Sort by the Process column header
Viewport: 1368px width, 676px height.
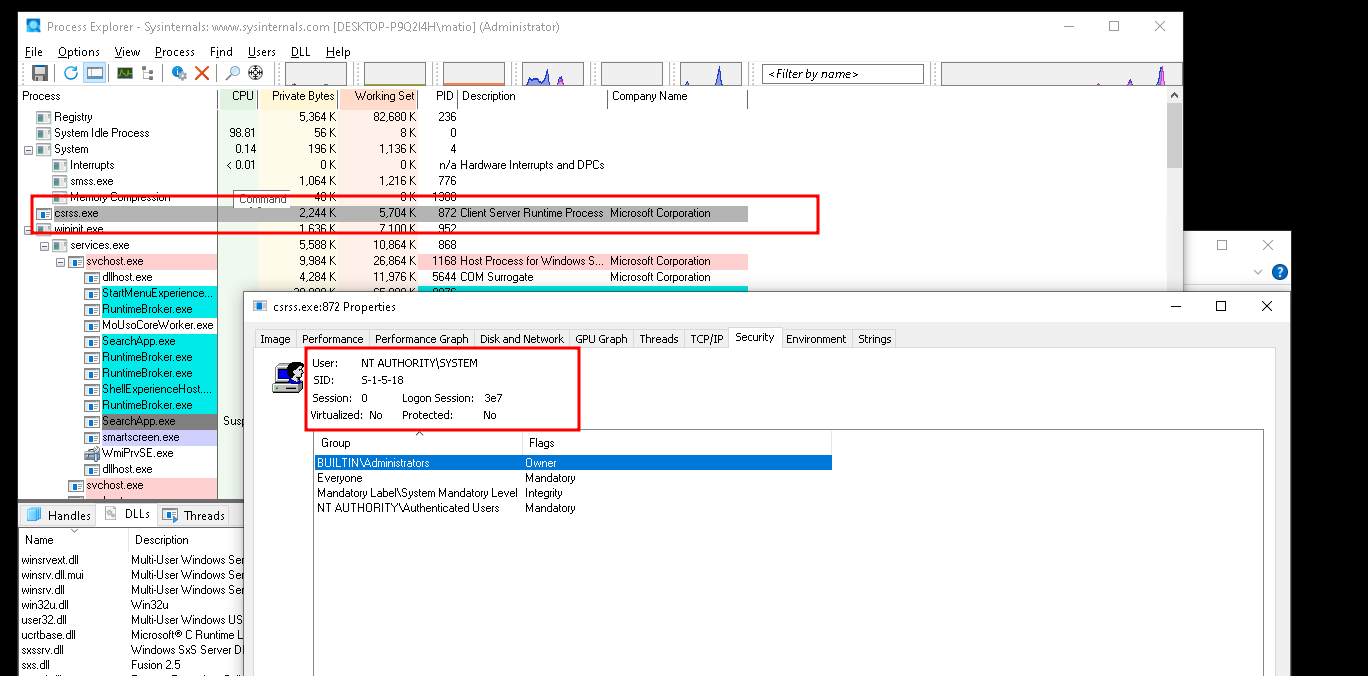point(118,97)
